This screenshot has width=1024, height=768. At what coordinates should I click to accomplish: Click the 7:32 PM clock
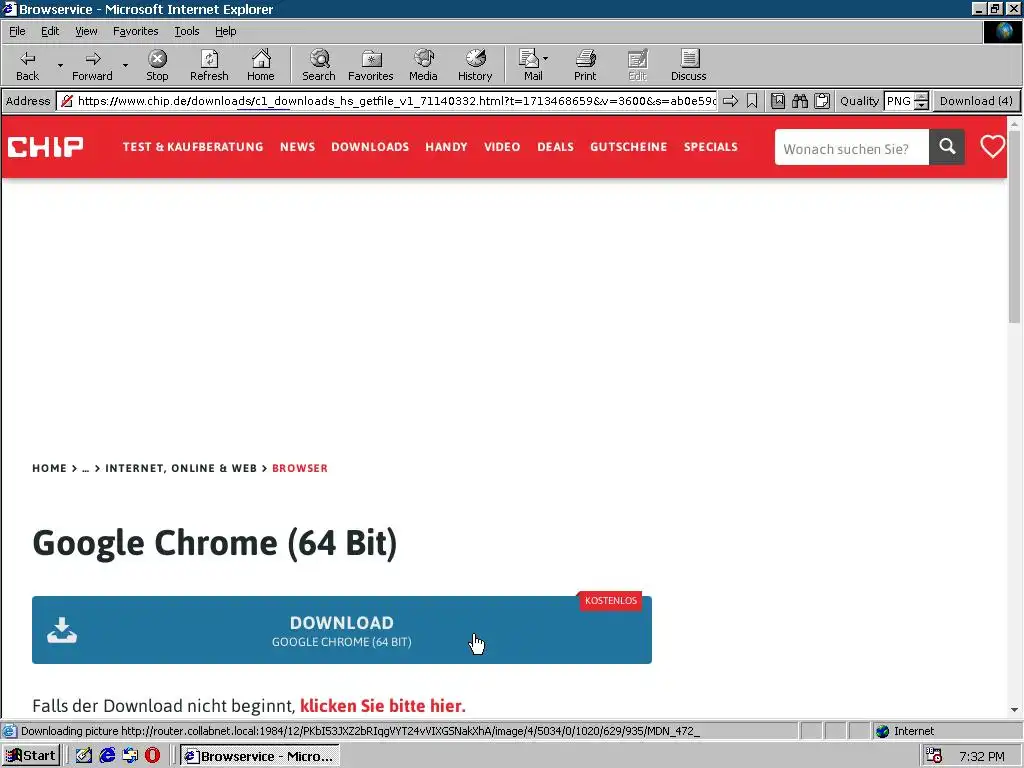click(x=982, y=756)
